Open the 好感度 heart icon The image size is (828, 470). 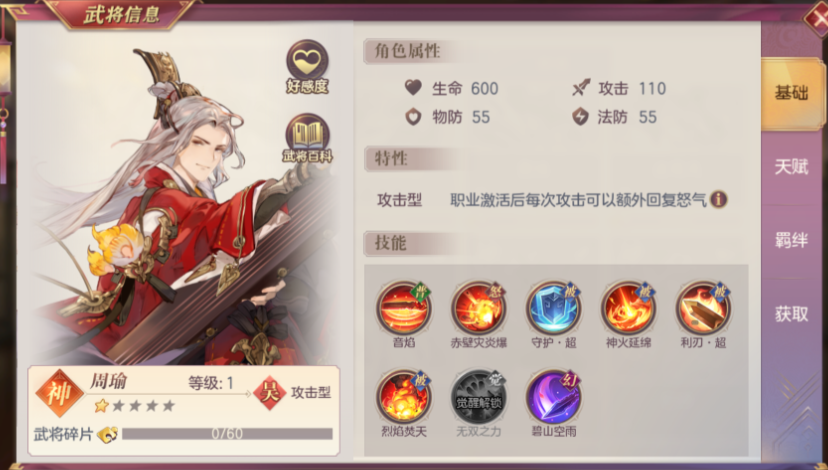tap(307, 66)
